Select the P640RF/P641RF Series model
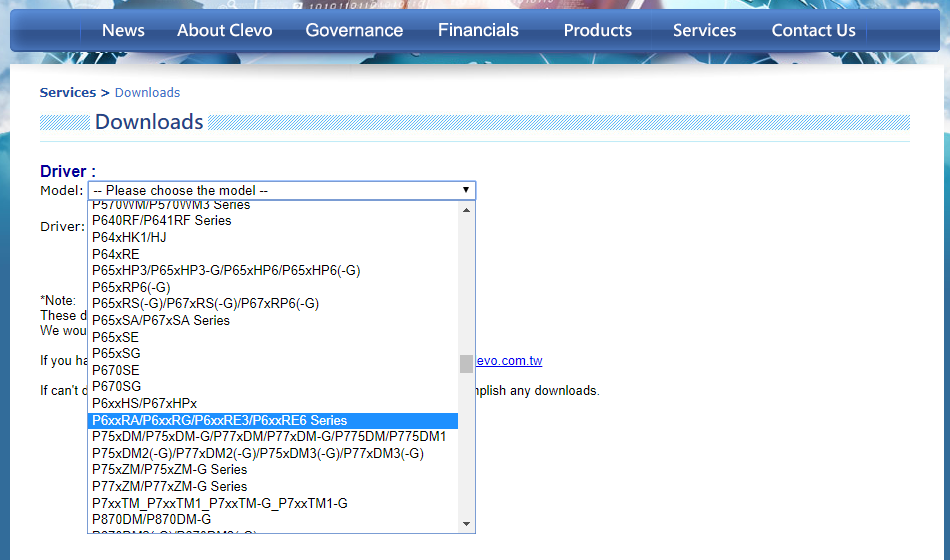950x560 pixels. tap(273, 221)
